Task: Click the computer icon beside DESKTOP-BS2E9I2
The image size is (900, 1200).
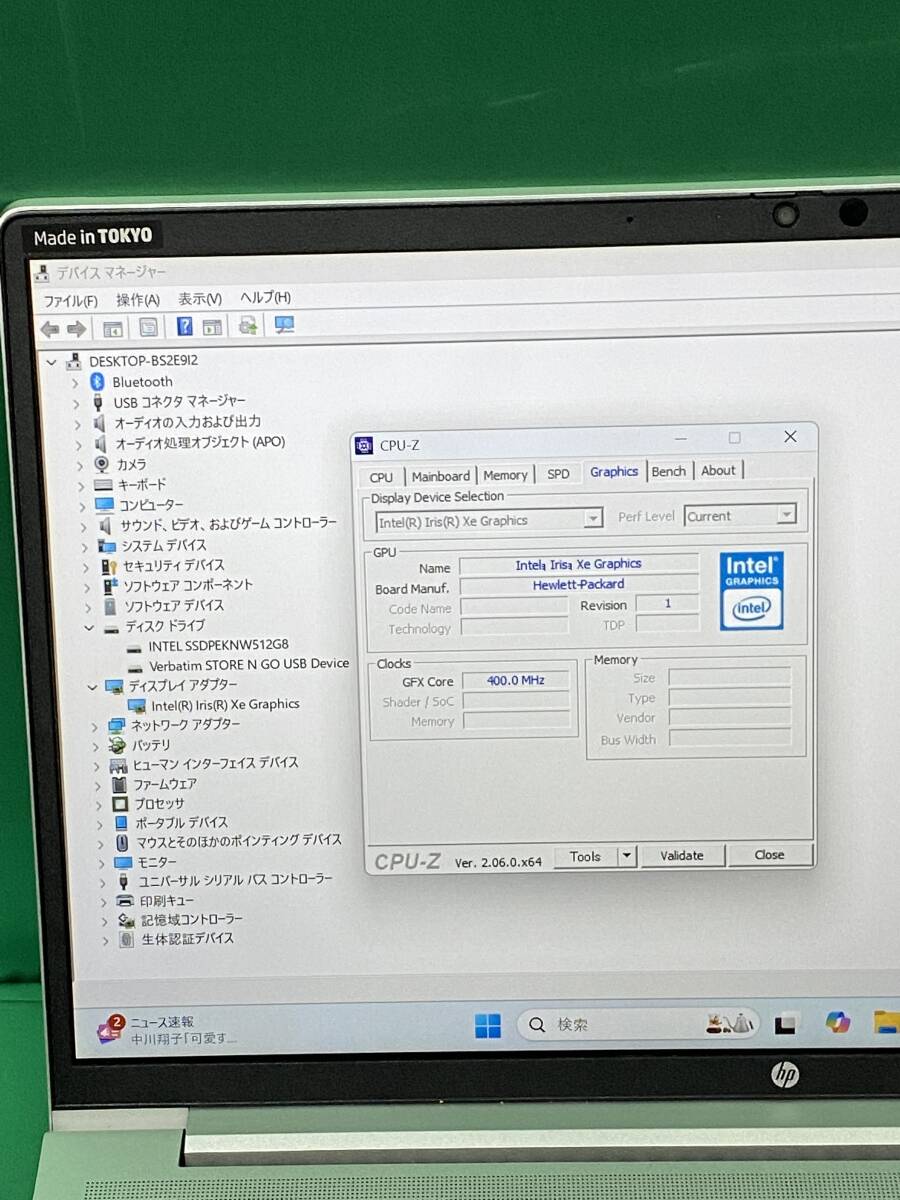Action: 74,361
